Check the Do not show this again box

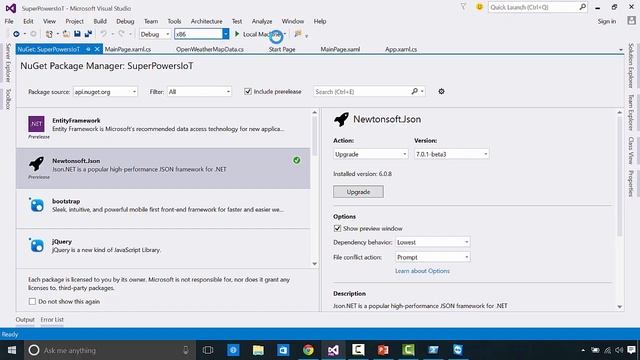click(x=32, y=301)
